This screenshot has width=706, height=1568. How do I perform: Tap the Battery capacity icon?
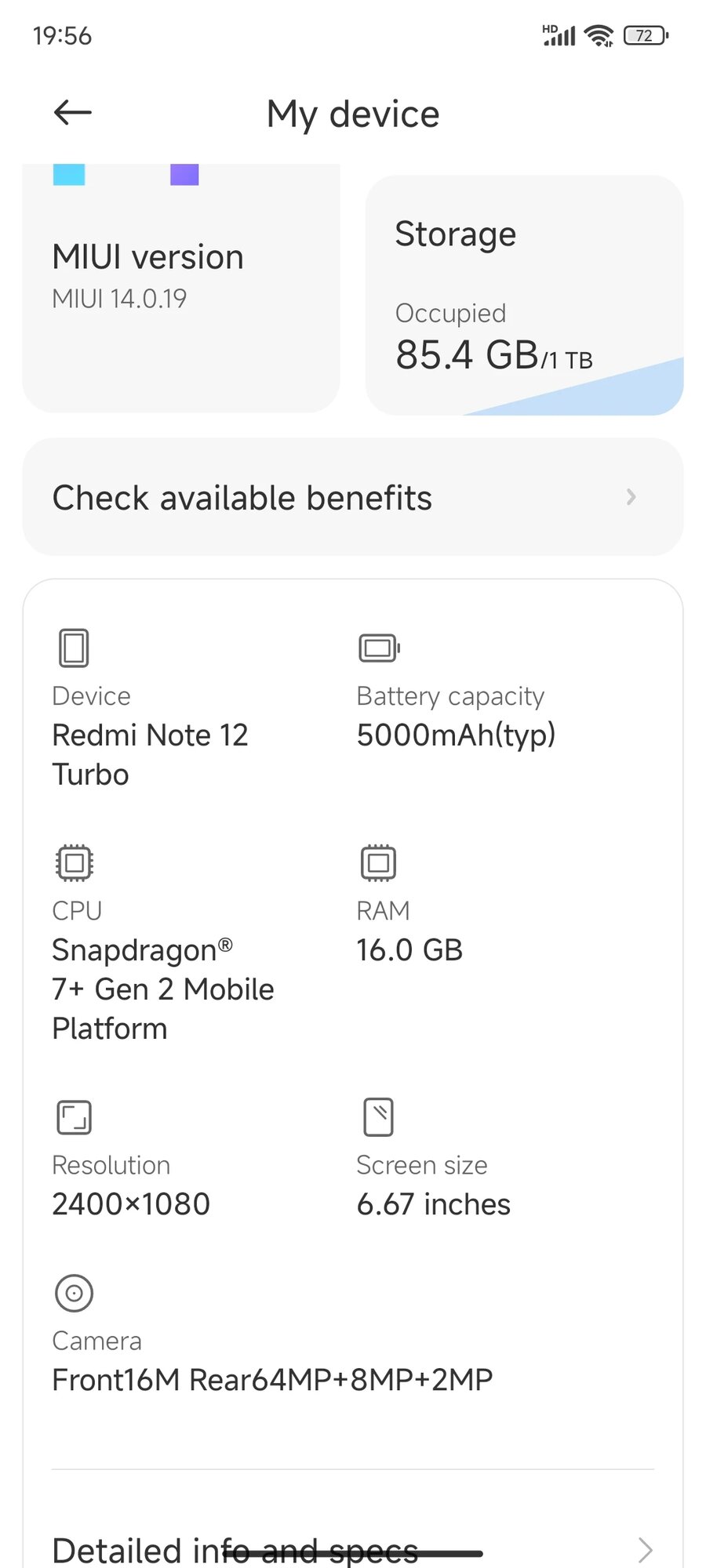pyautogui.click(x=380, y=648)
